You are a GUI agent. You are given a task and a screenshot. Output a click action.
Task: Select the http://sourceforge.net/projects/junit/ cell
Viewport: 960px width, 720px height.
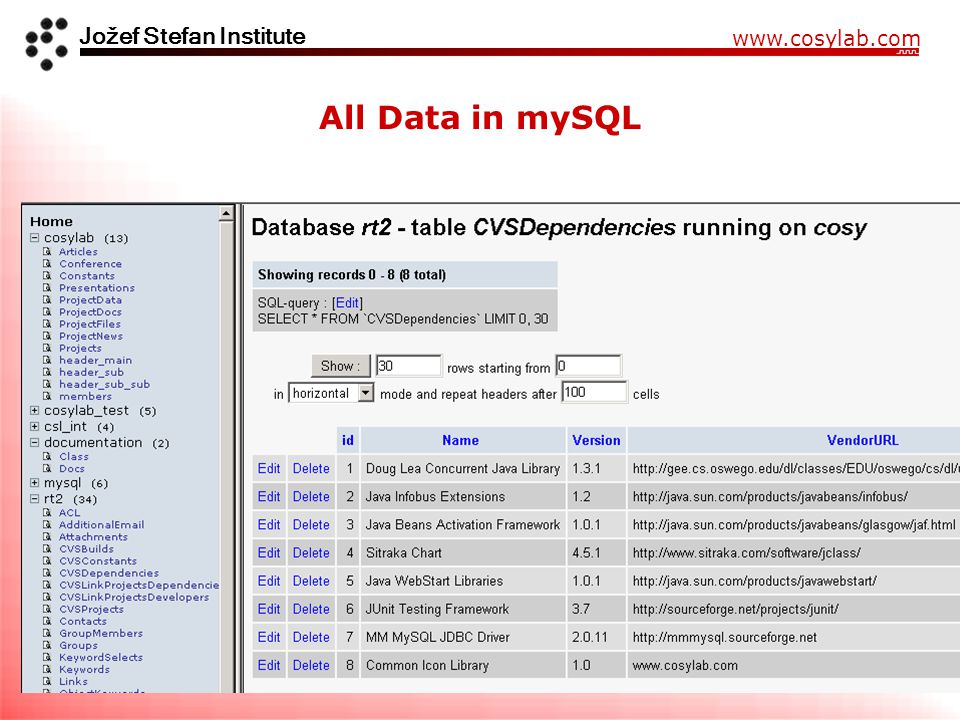pos(793,609)
